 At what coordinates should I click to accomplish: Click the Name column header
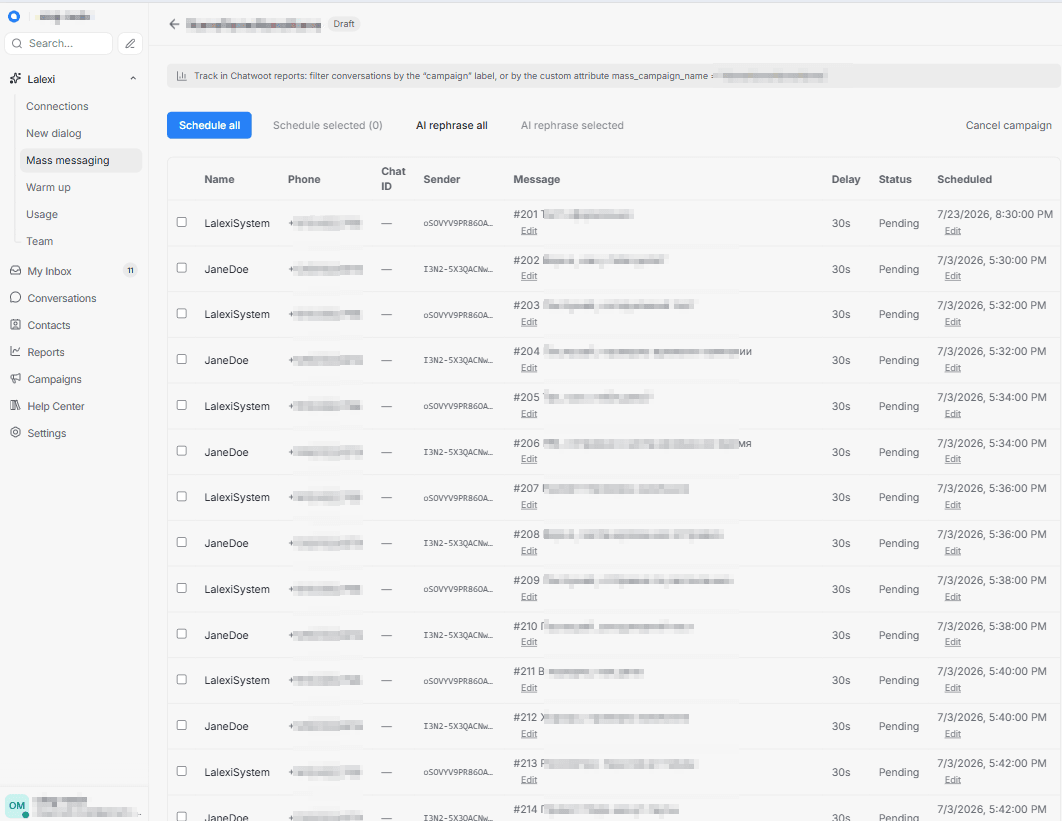219,180
